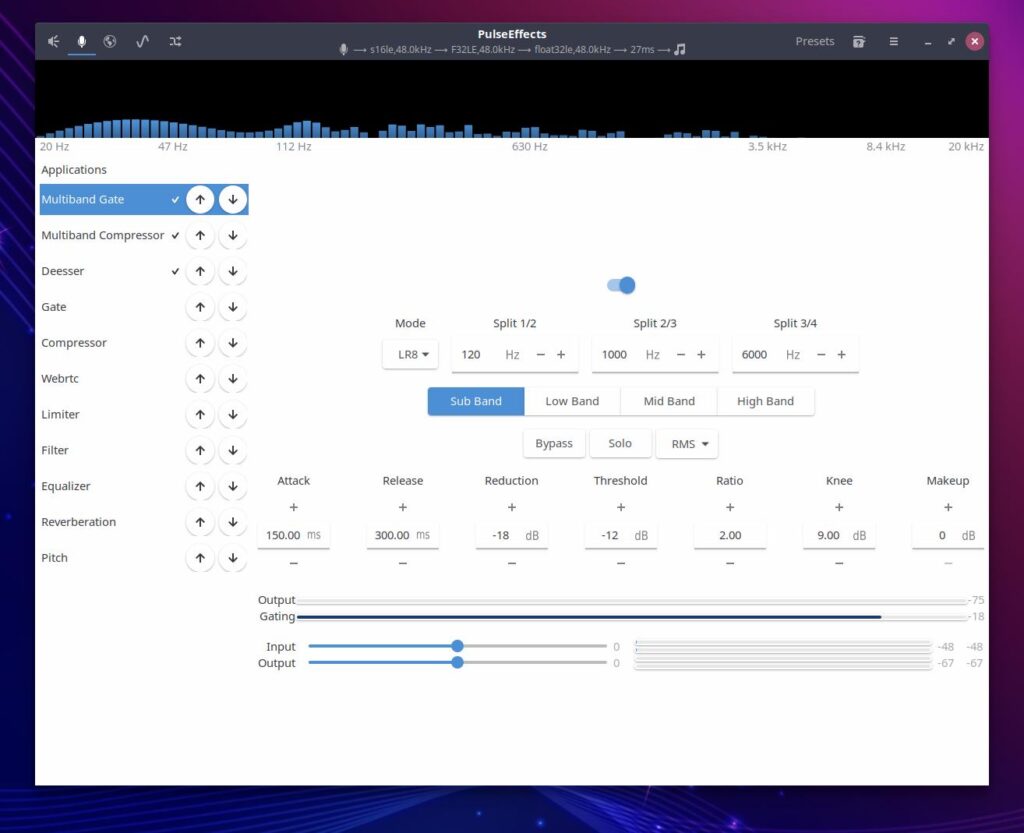Image resolution: width=1024 pixels, height=833 pixels.
Task: Select the High Band tab
Action: point(765,401)
